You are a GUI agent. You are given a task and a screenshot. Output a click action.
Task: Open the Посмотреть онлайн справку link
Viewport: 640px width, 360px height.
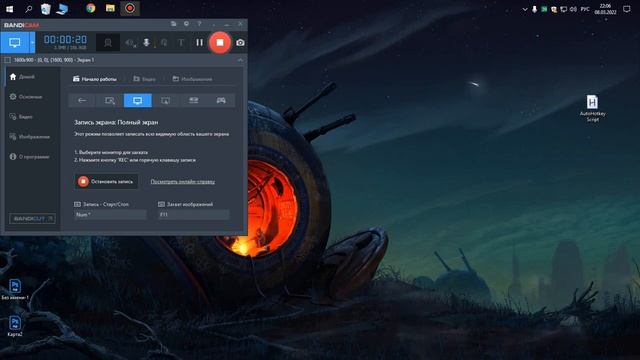coord(182,182)
